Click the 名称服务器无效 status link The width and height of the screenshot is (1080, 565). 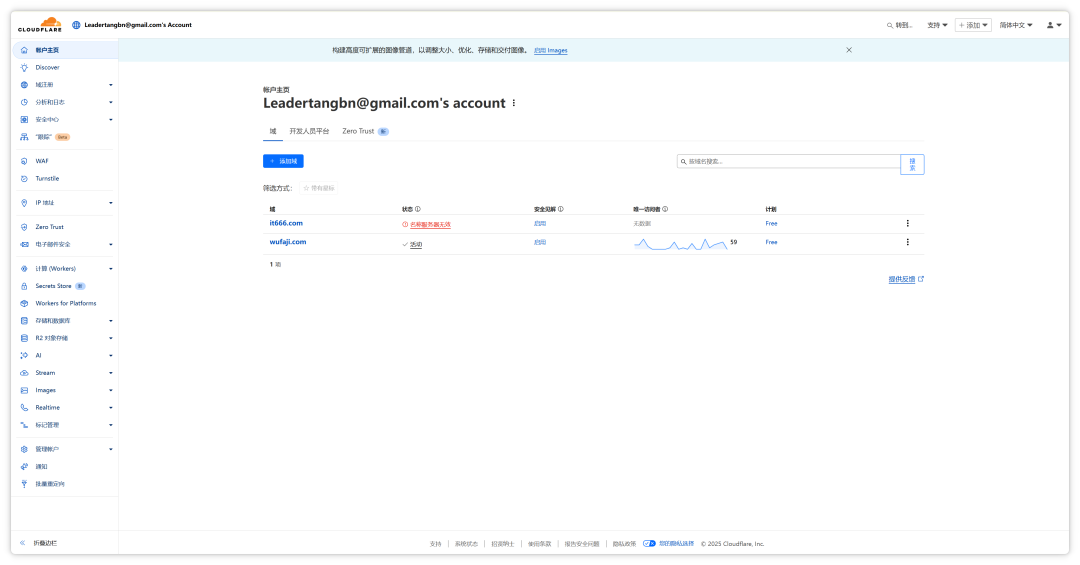pos(430,225)
